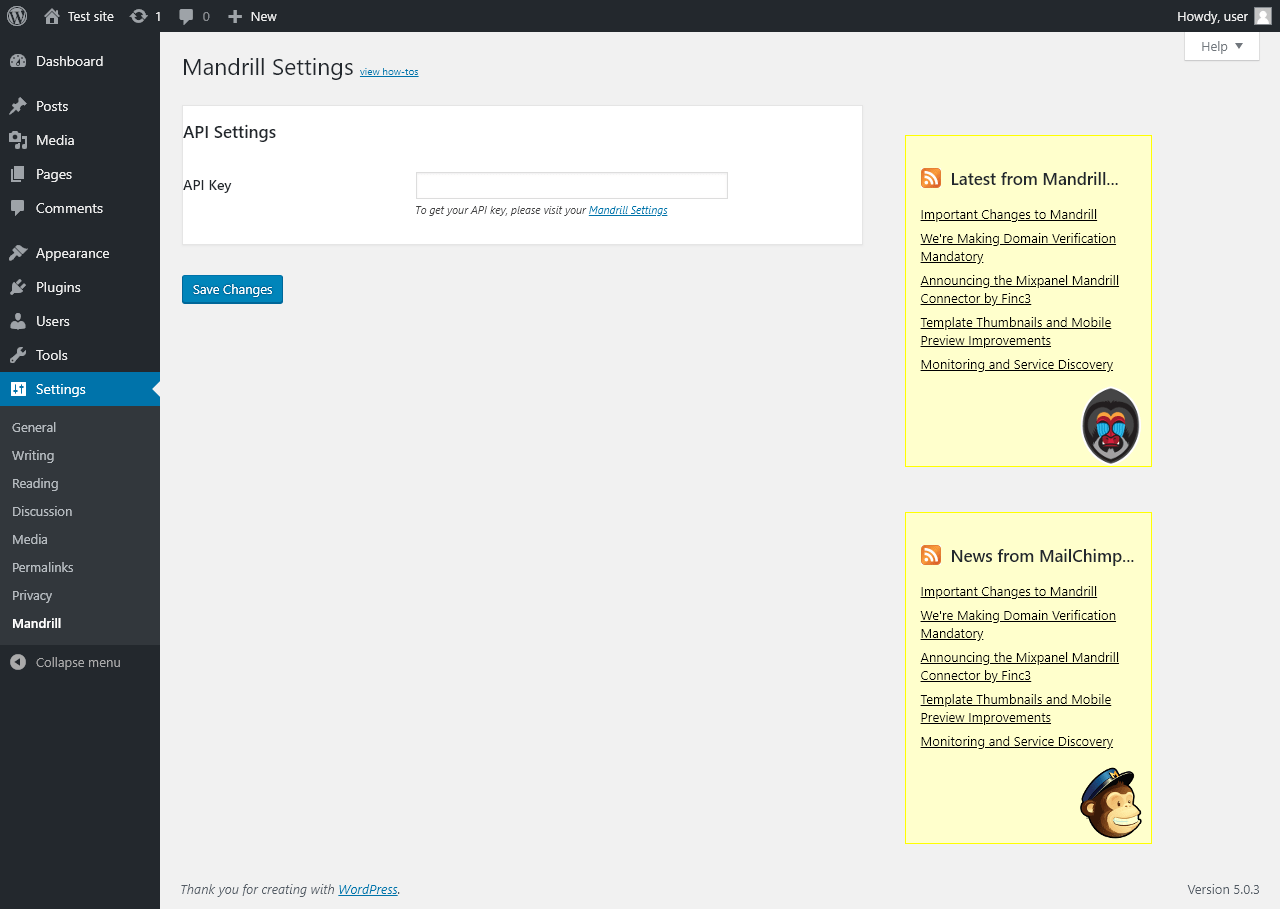
Task: Open Template Thumbnails link in News from MailChimp
Action: 1015,708
